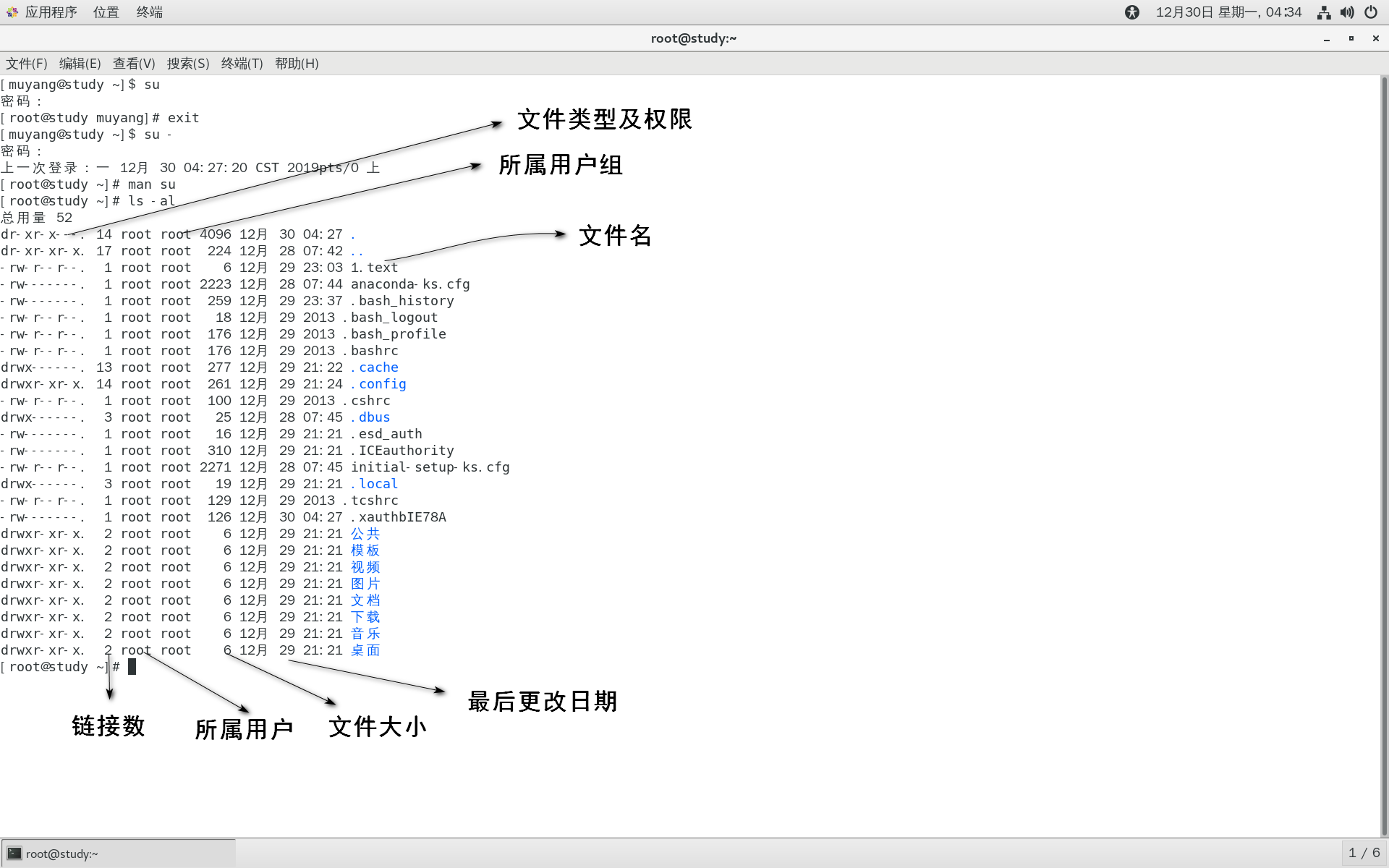Open the 终端(T) menu in the terminal menubar
The image size is (1389, 868).
point(242,64)
